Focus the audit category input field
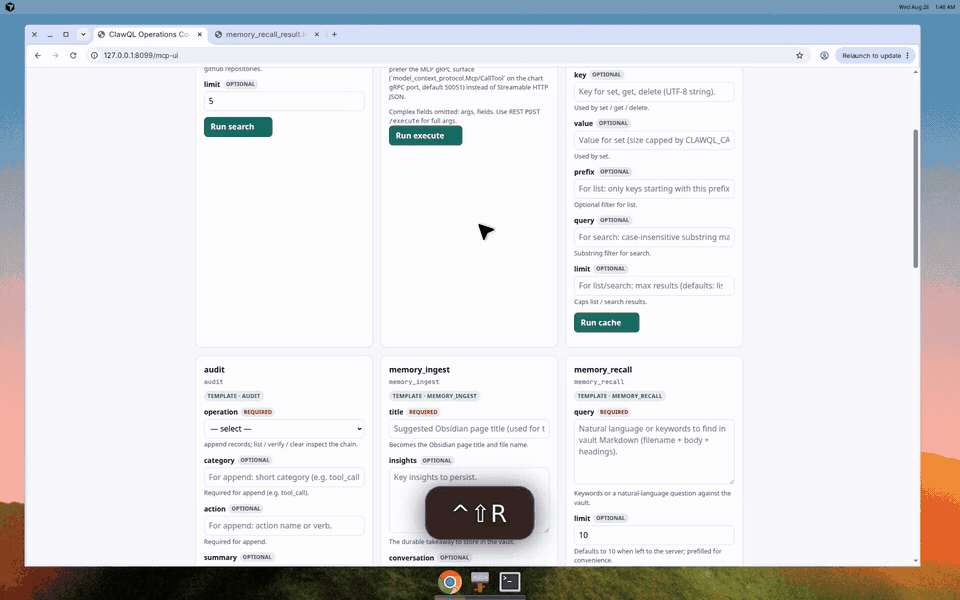 pyautogui.click(x=284, y=477)
